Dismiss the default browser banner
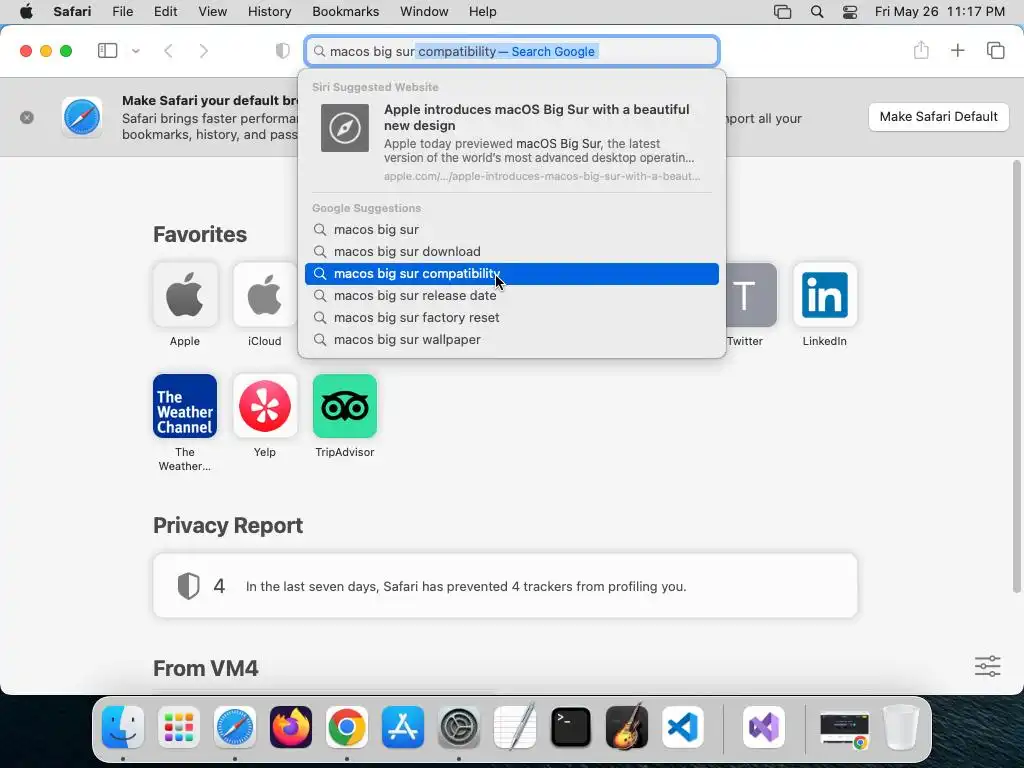 click(27, 118)
